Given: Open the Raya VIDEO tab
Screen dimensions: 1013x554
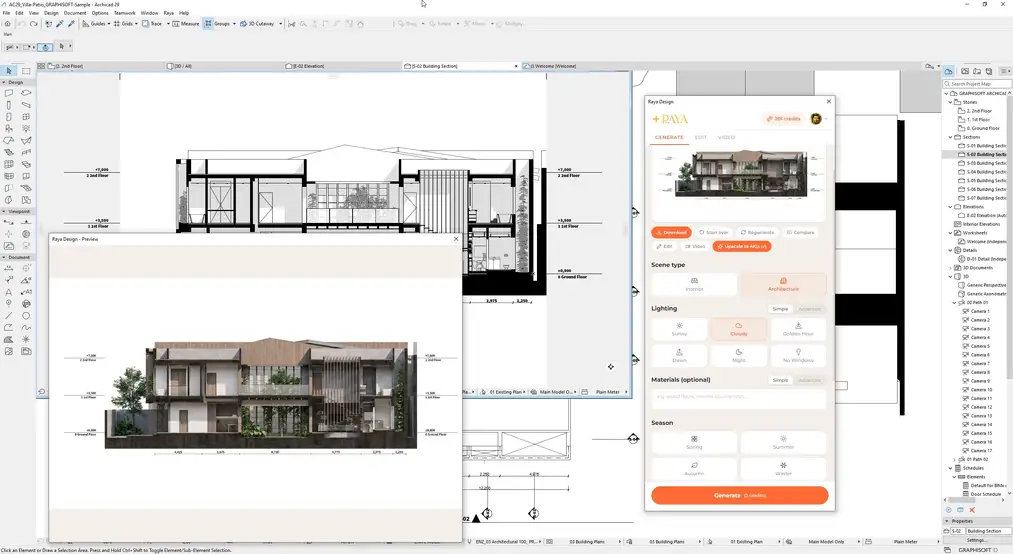Looking at the screenshot, I should pyautogui.click(x=727, y=137).
